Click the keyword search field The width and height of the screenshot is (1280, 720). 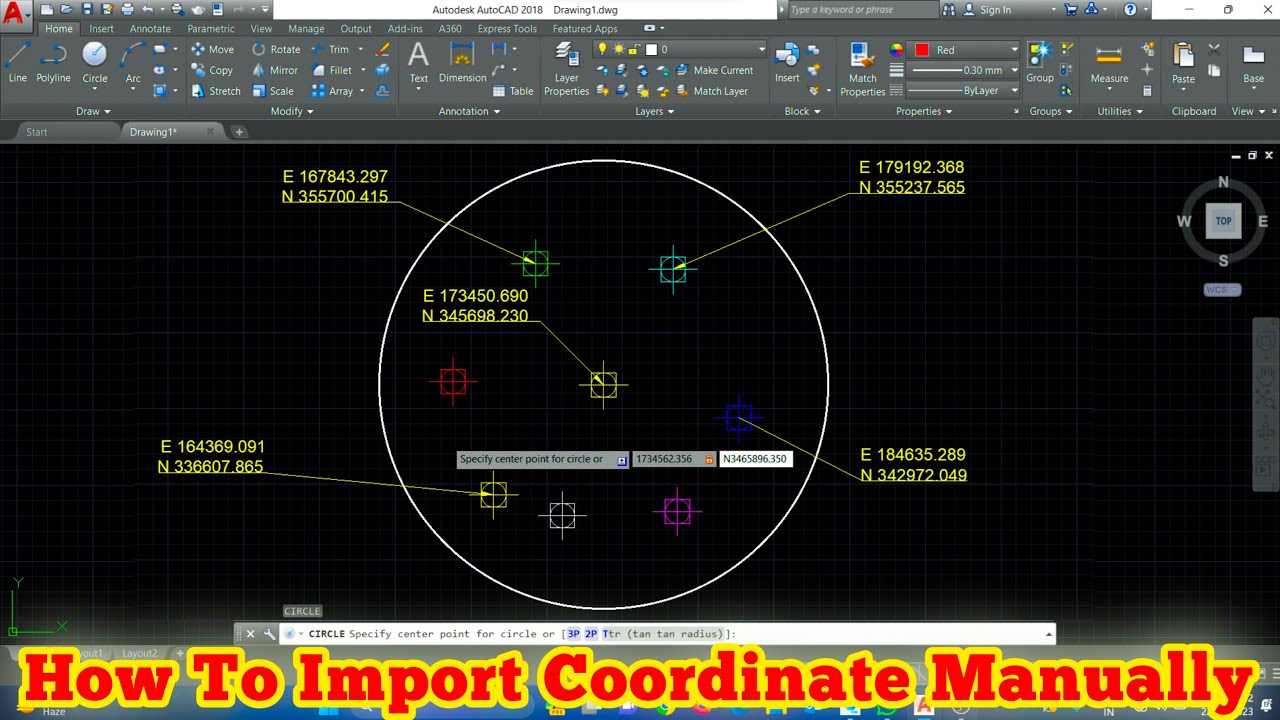[x=862, y=9]
